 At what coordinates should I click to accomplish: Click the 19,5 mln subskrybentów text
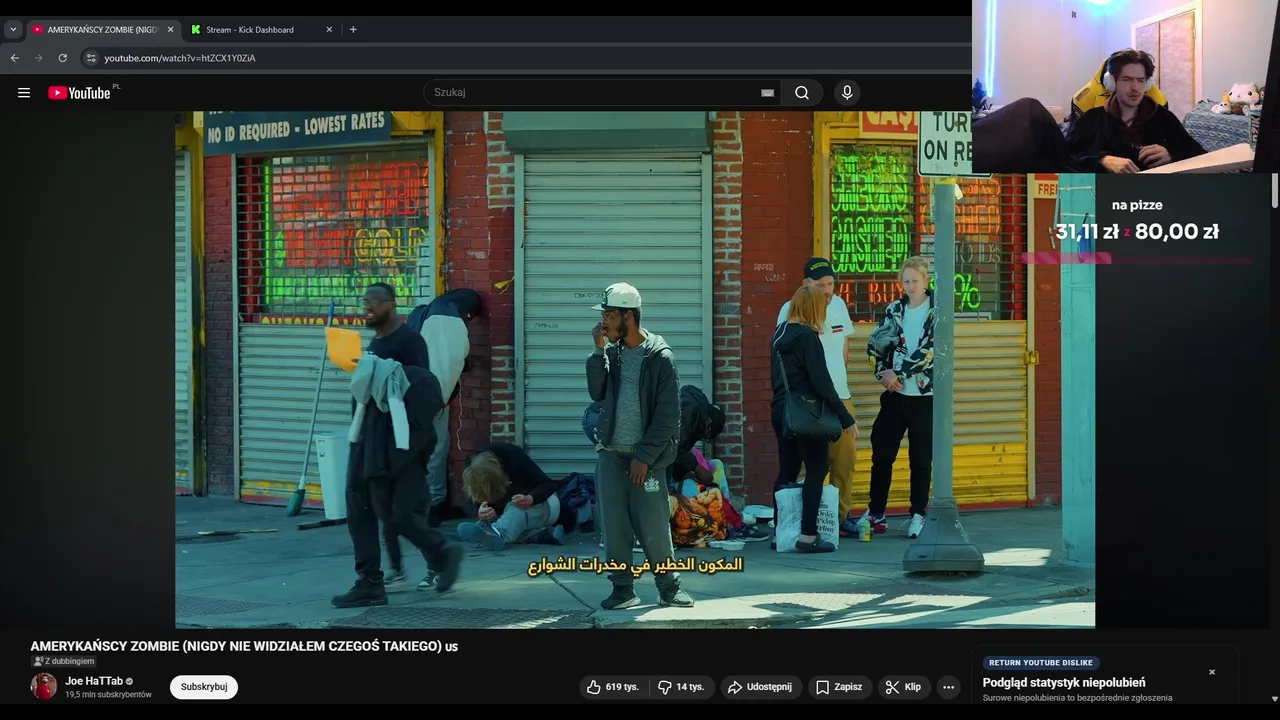coord(108,695)
